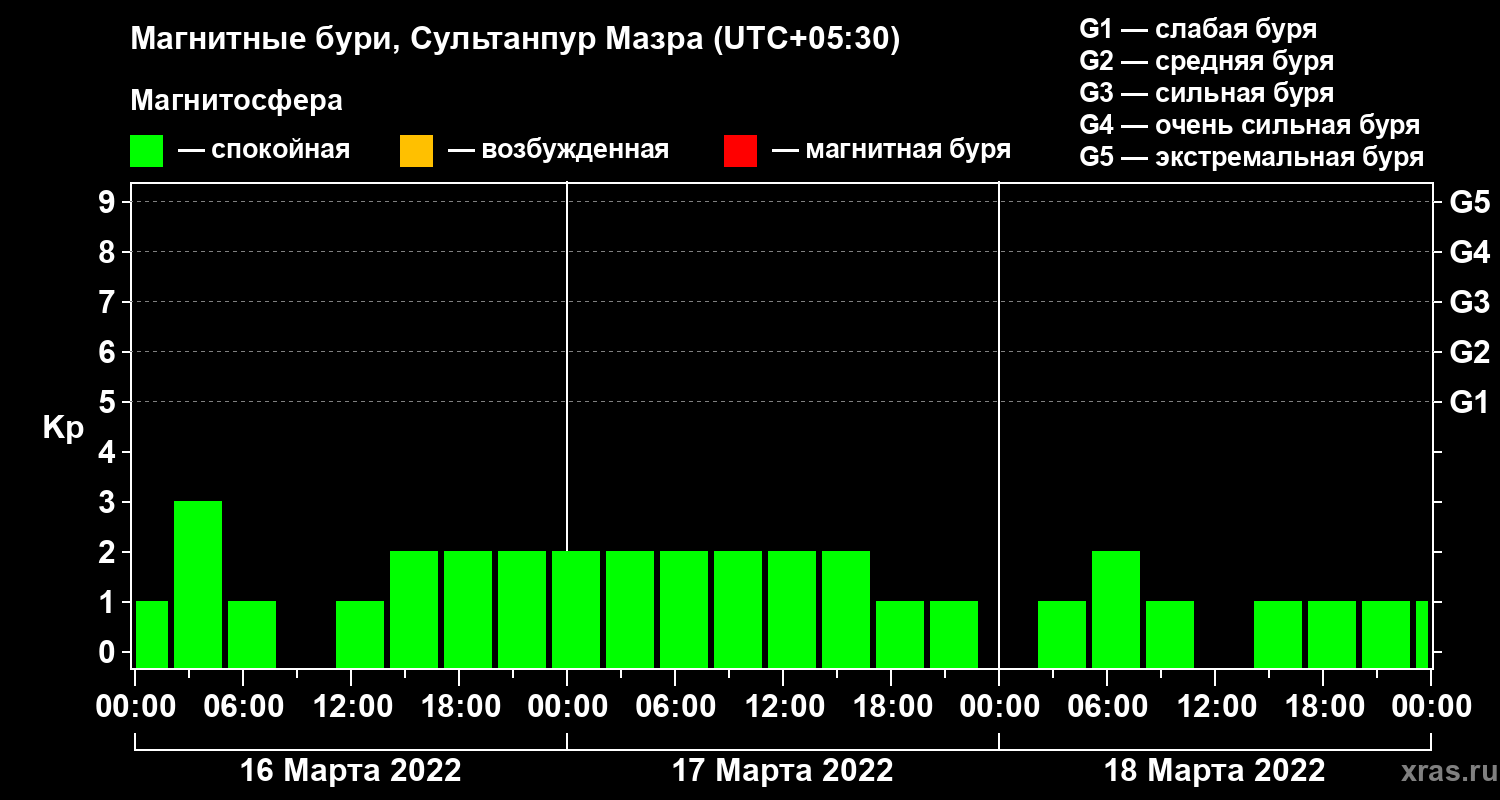
Task: Click the bar starting at 00:00 on 17 March
Action: 576,609
